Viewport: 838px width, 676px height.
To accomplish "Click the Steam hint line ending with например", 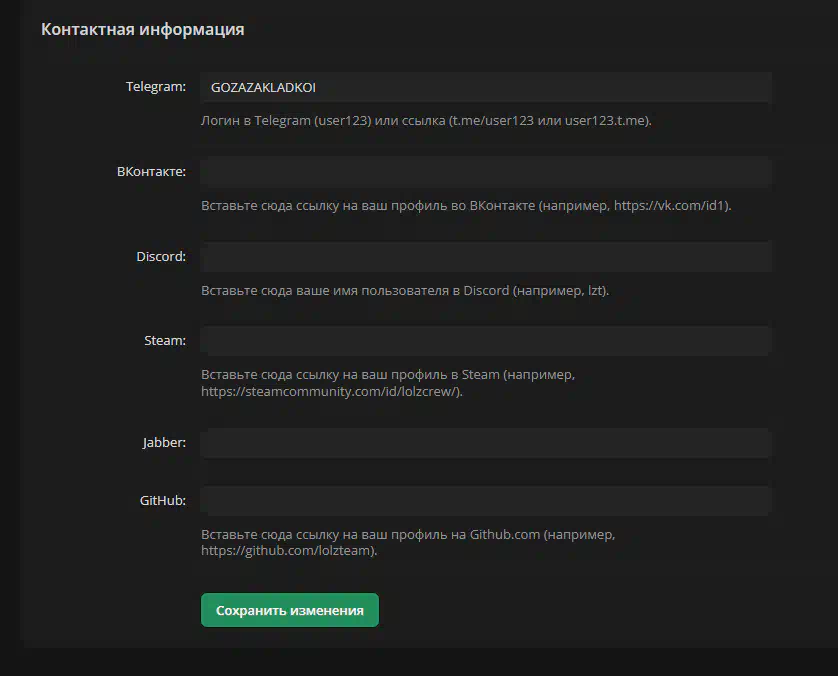I will click(x=387, y=375).
